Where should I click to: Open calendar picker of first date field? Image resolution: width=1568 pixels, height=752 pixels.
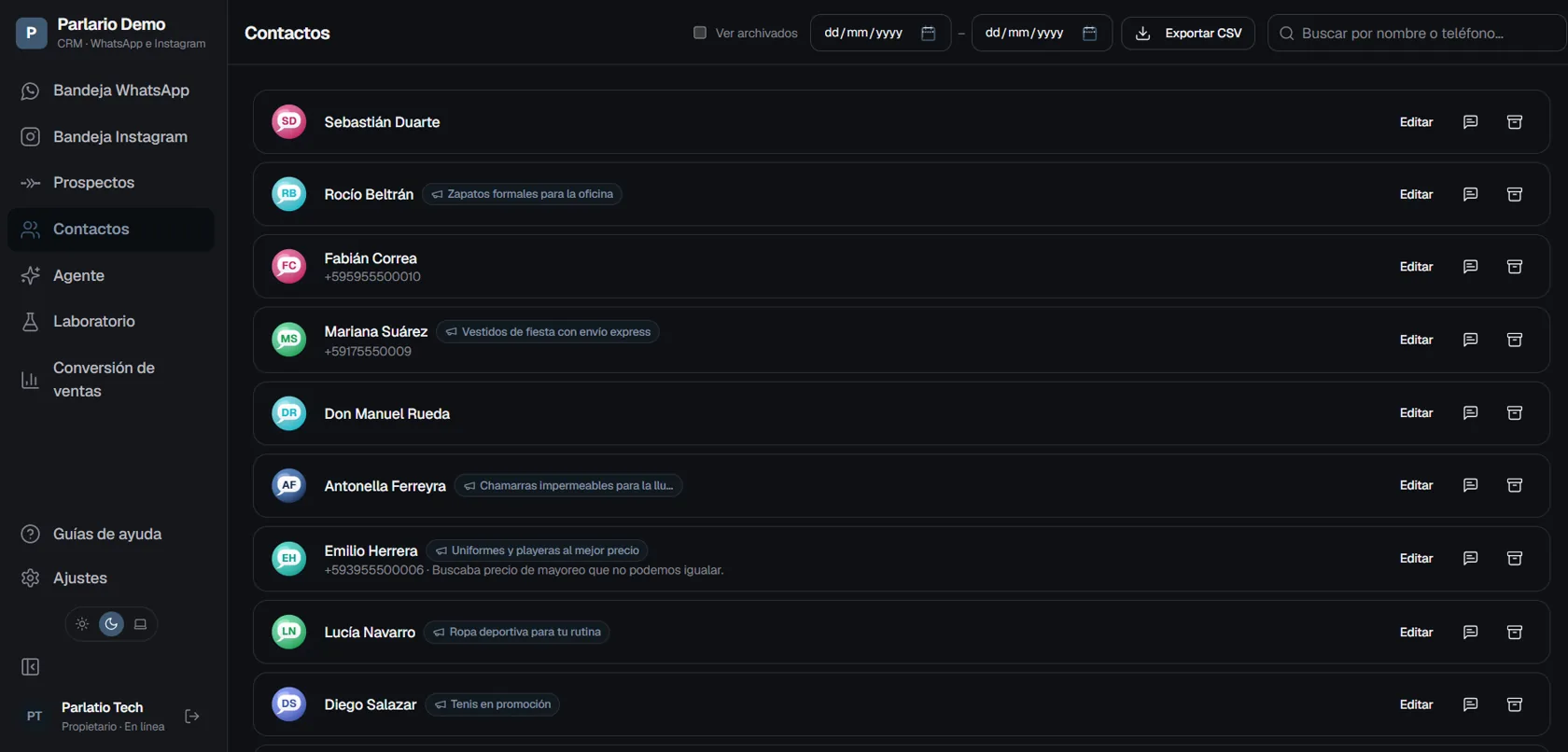pyautogui.click(x=928, y=33)
